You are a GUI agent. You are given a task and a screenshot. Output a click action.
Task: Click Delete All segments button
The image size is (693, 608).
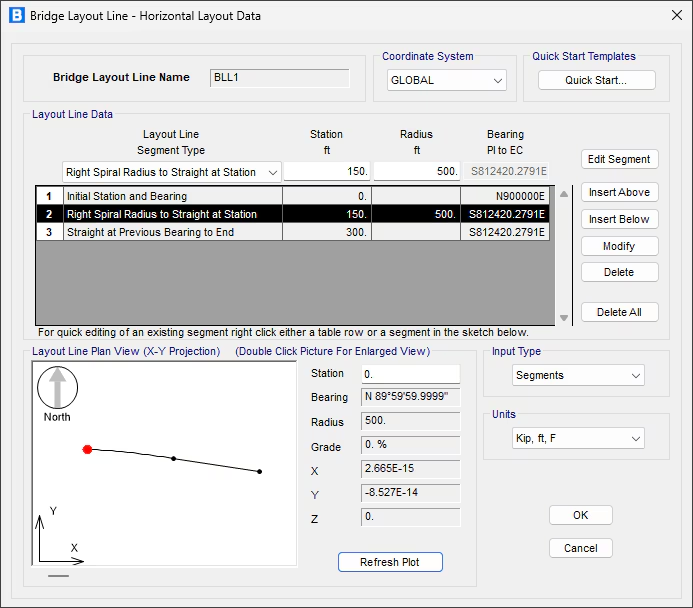[x=619, y=312]
